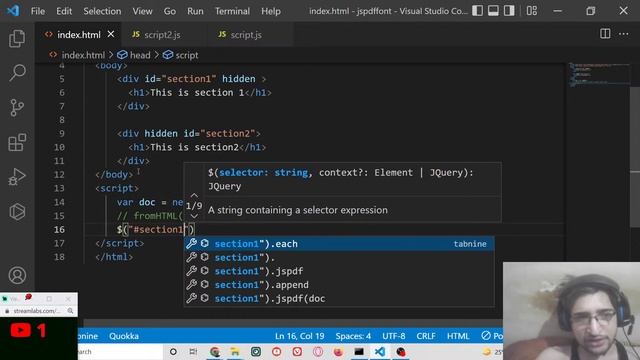
Task: Change language mode via HTML
Action: click(x=458, y=336)
